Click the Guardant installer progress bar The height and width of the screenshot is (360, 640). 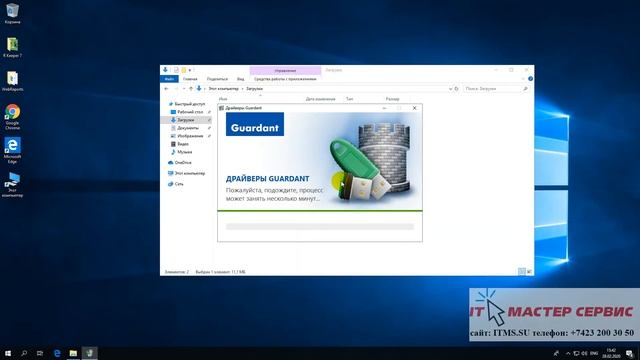320,227
